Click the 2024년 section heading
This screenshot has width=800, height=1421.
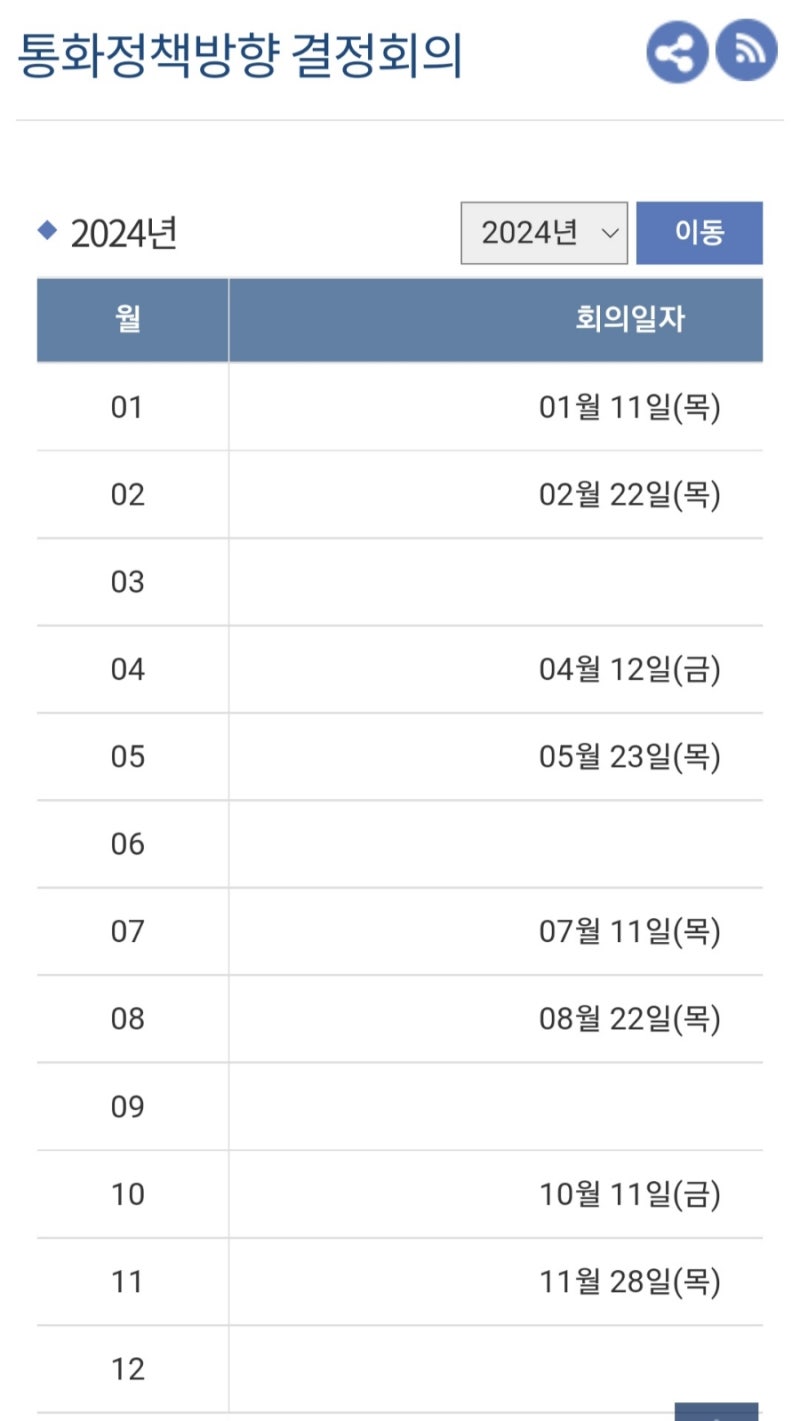[x=124, y=234]
